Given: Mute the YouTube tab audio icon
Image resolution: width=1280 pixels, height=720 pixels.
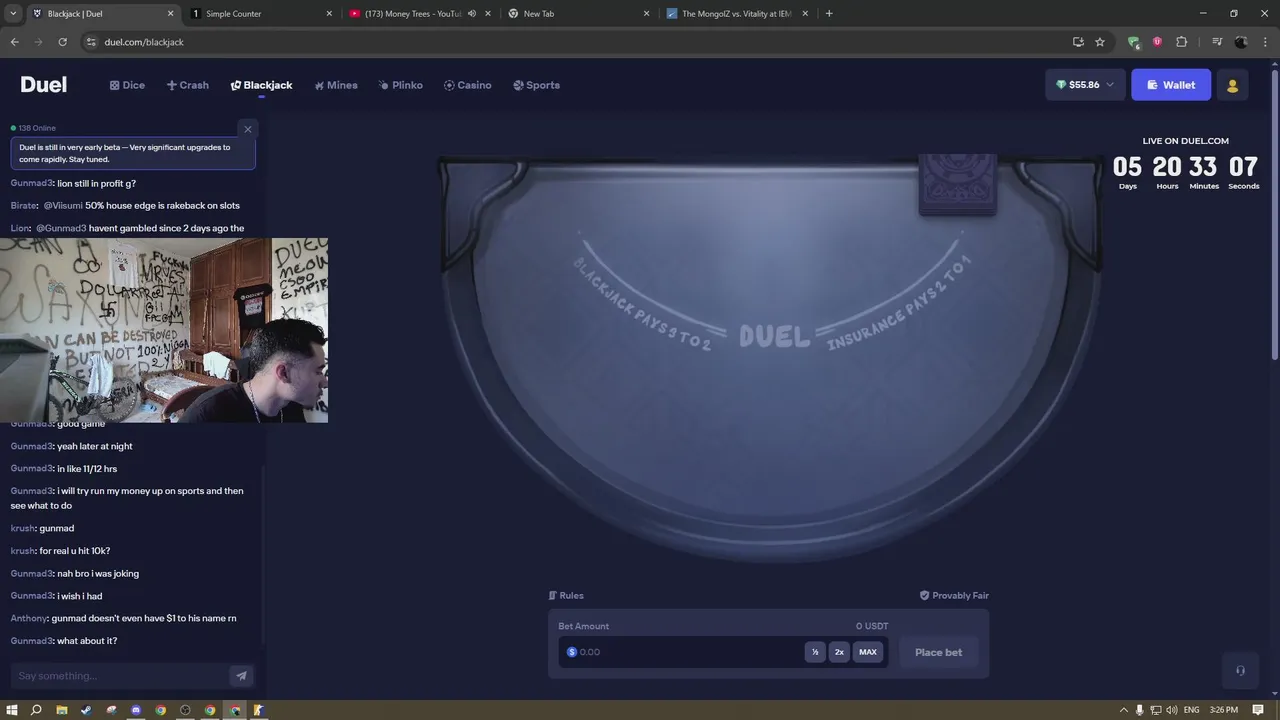Looking at the screenshot, I should point(472,14).
